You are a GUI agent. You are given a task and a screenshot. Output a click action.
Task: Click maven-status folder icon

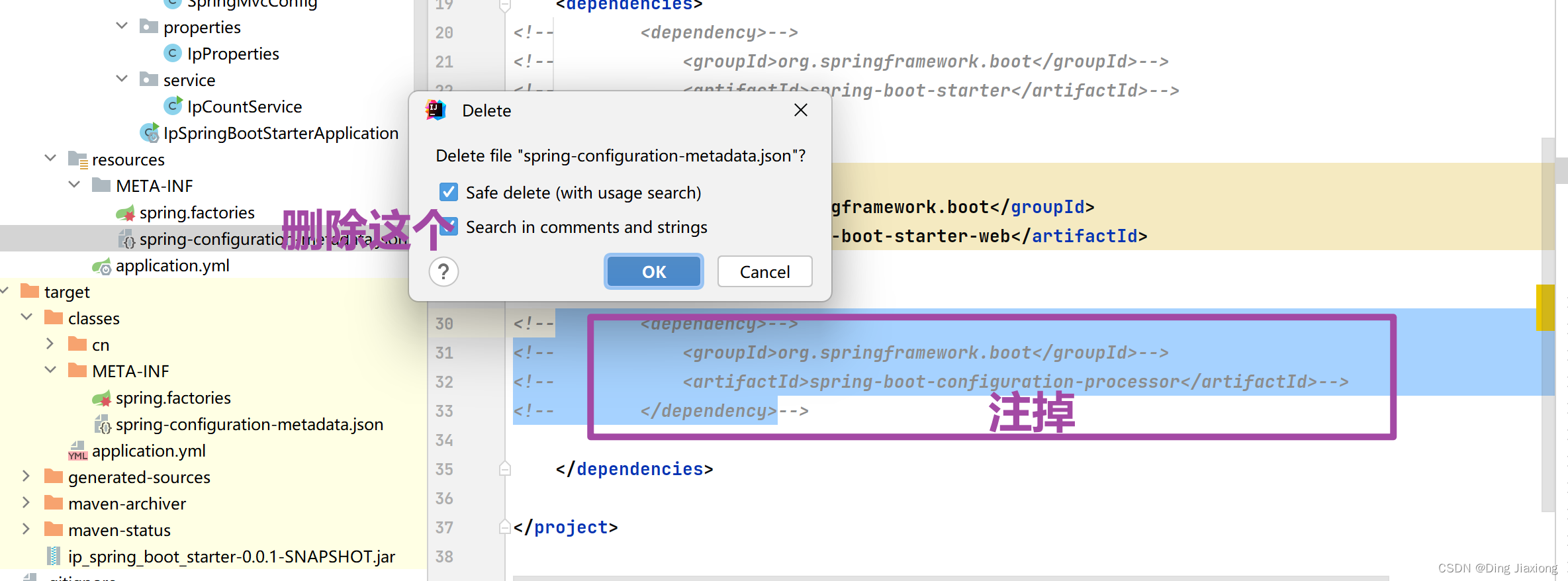pyautogui.click(x=54, y=529)
